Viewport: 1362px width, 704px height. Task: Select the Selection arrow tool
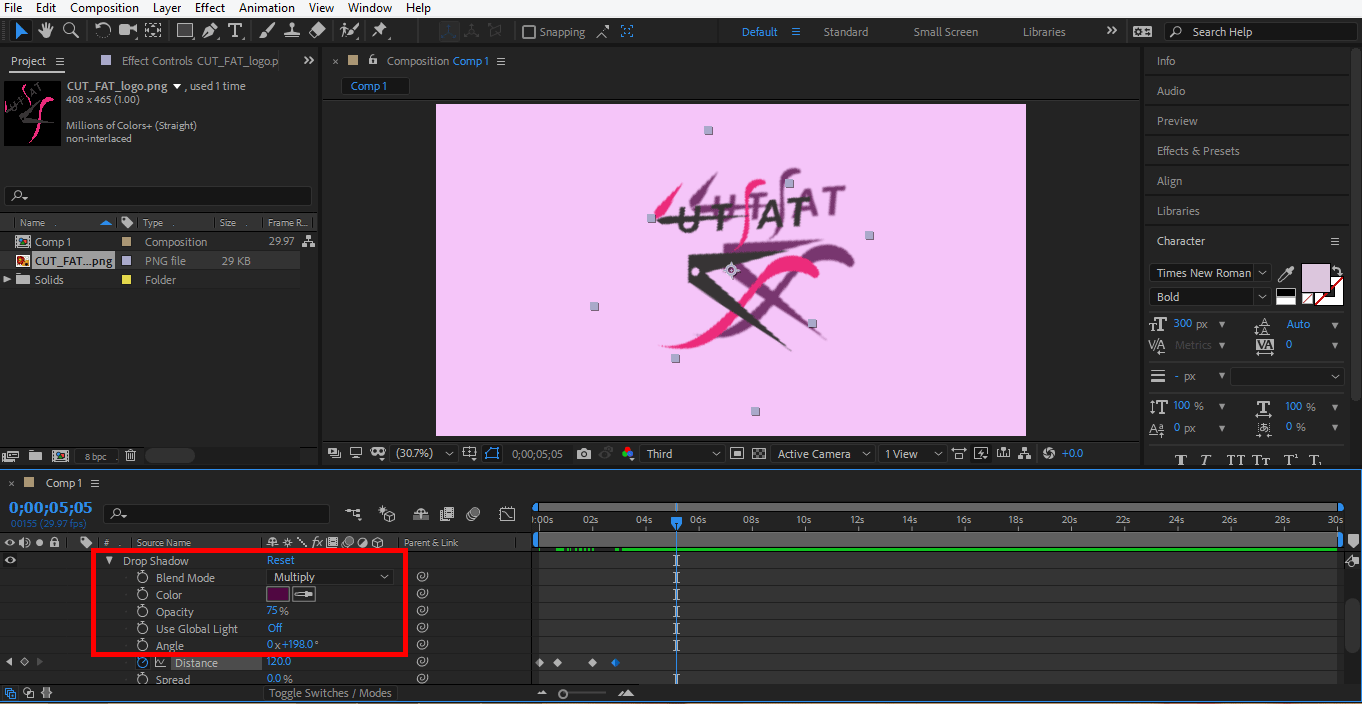(21, 31)
